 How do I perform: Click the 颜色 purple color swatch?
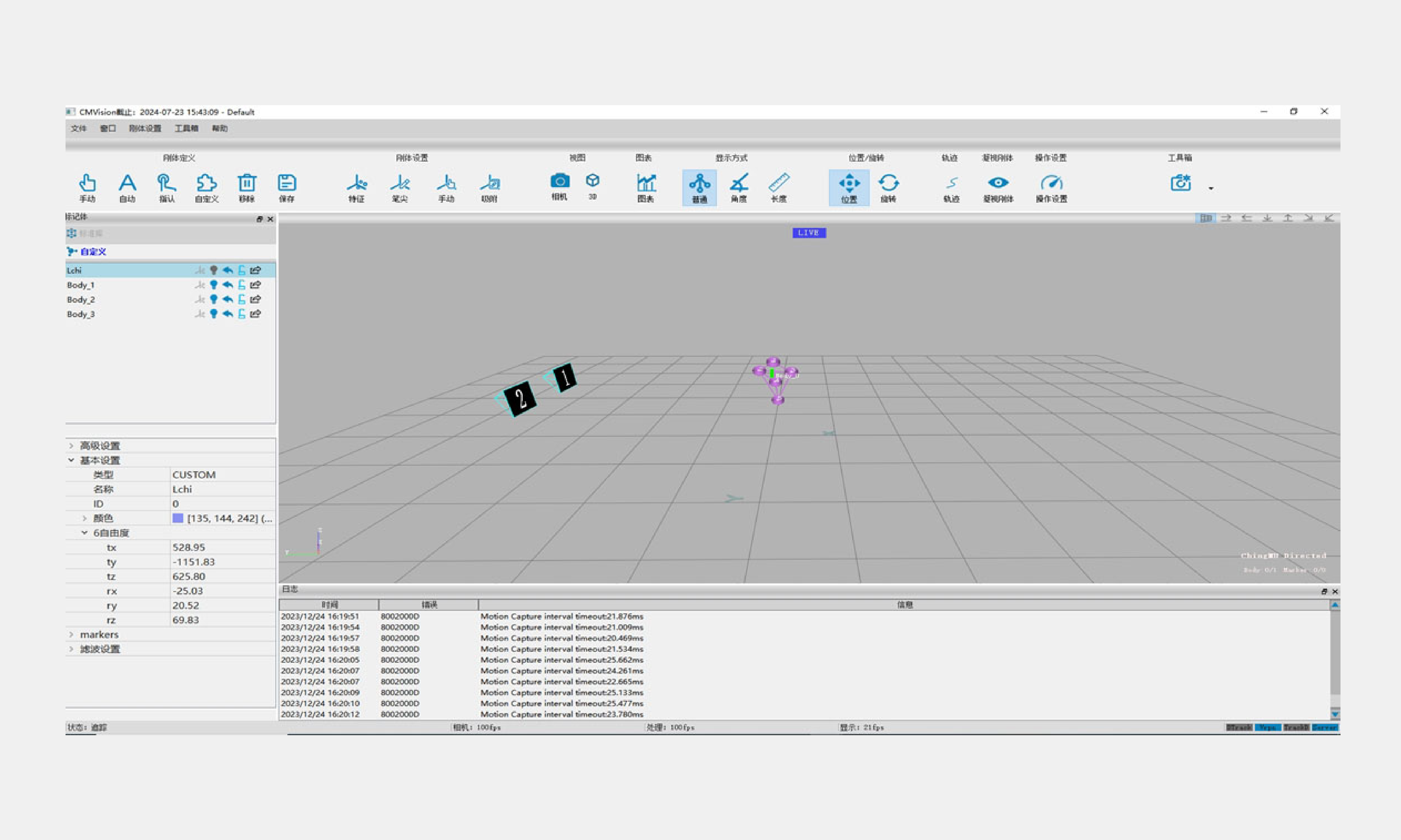tap(178, 518)
